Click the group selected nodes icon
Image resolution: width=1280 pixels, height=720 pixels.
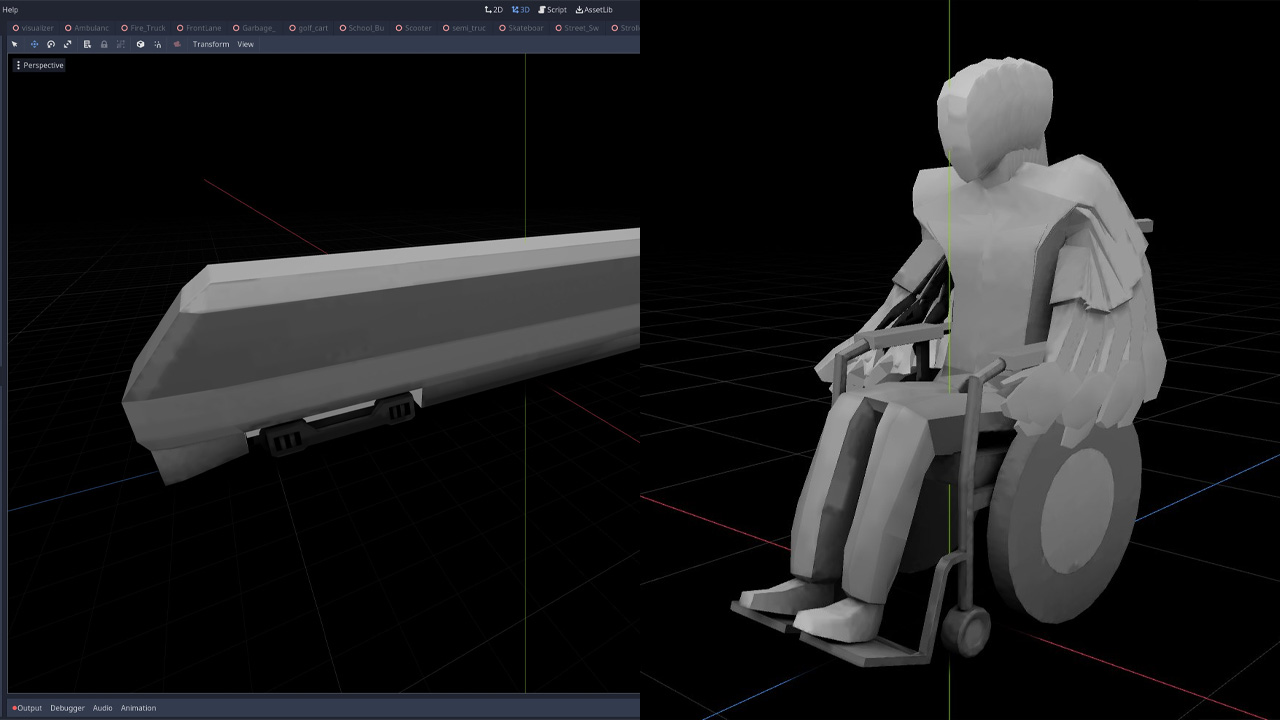121,44
